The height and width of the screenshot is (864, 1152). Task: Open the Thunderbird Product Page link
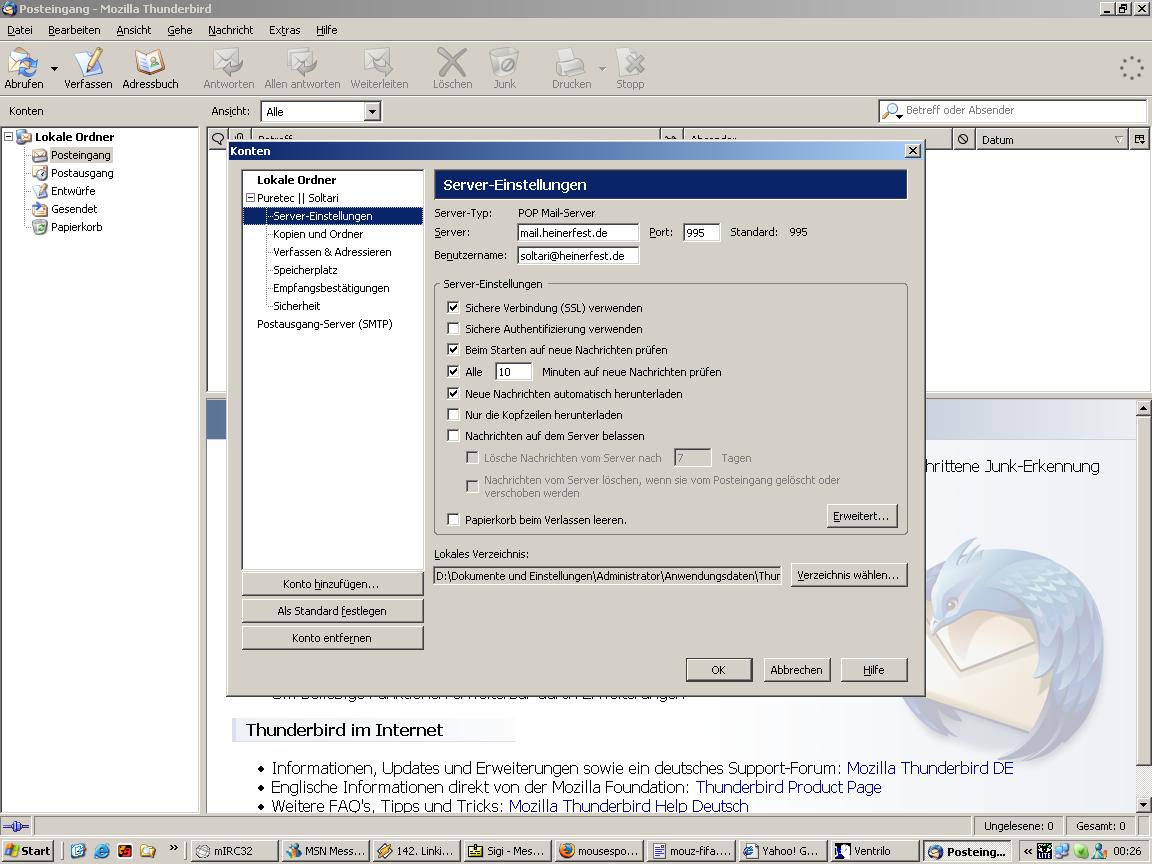coord(788,787)
